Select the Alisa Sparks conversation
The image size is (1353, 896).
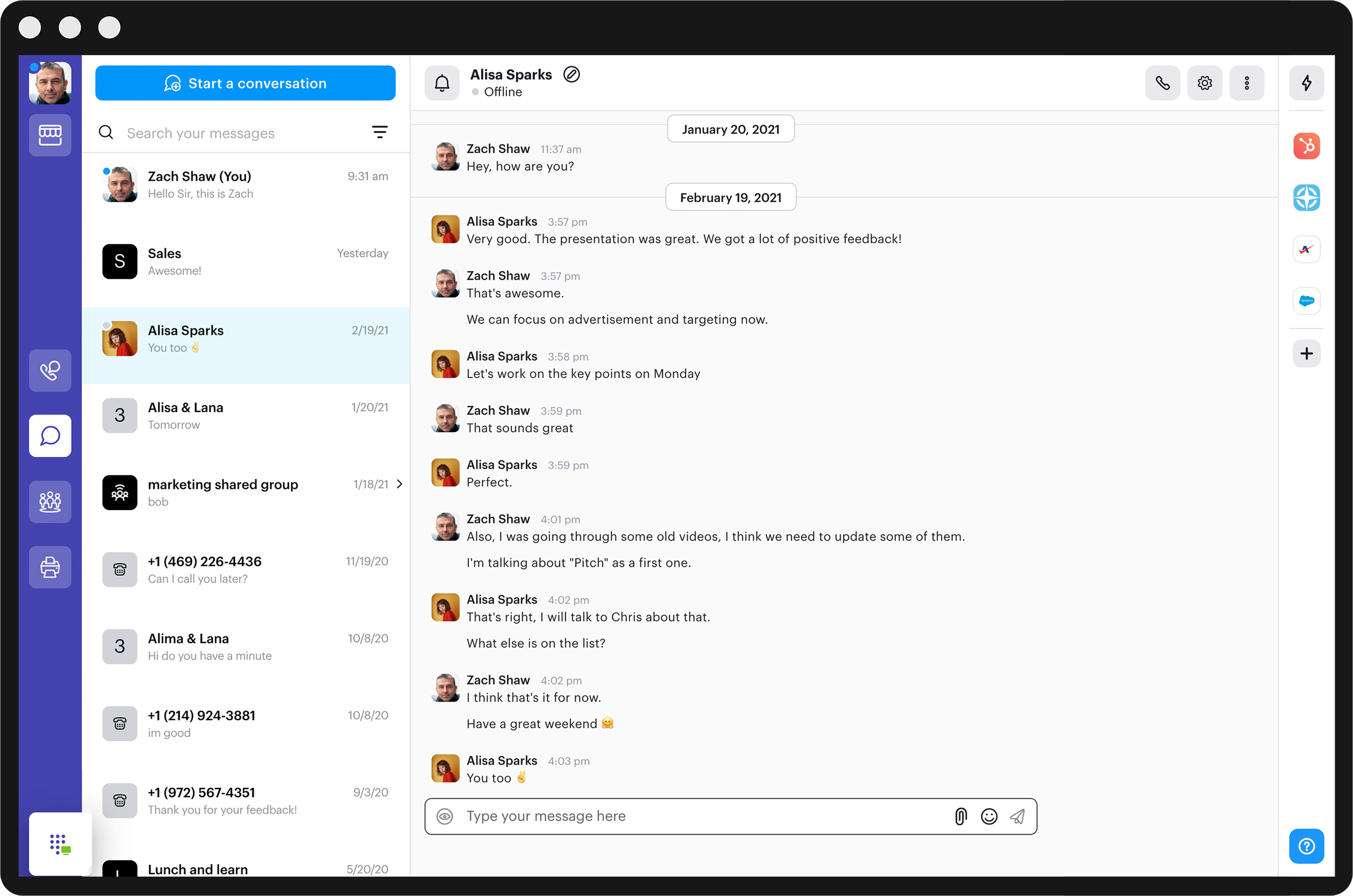(246, 346)
